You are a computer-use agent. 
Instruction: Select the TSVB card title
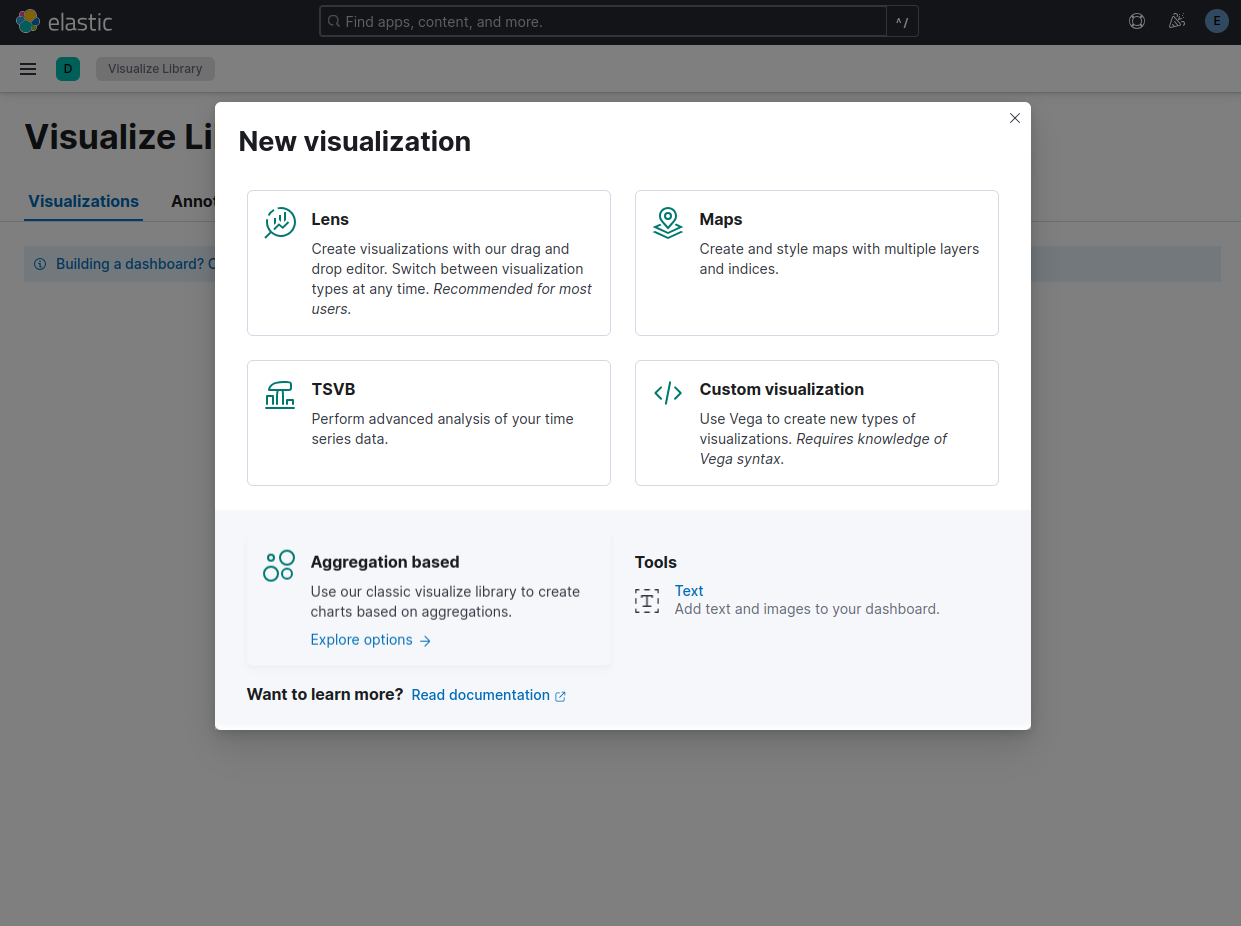click(333, 389)
